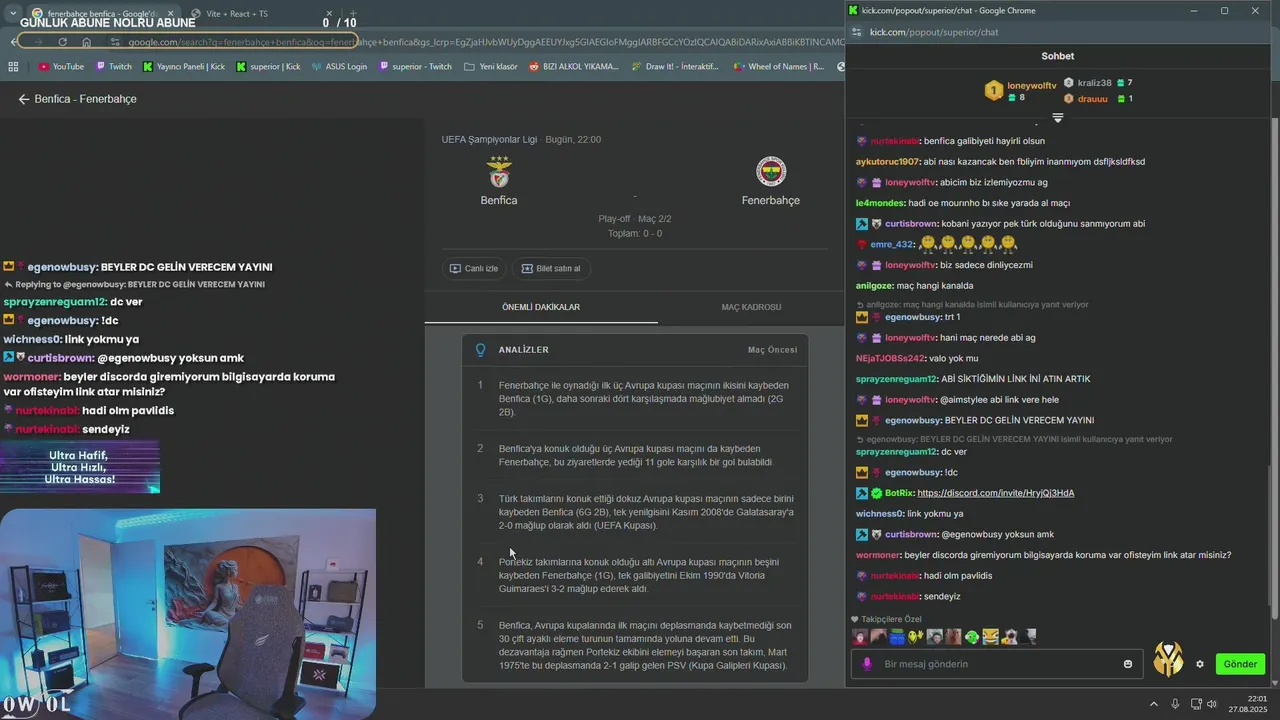View site information for google.com
This screenshot has width=1280, height=720.
coord(115,42)
